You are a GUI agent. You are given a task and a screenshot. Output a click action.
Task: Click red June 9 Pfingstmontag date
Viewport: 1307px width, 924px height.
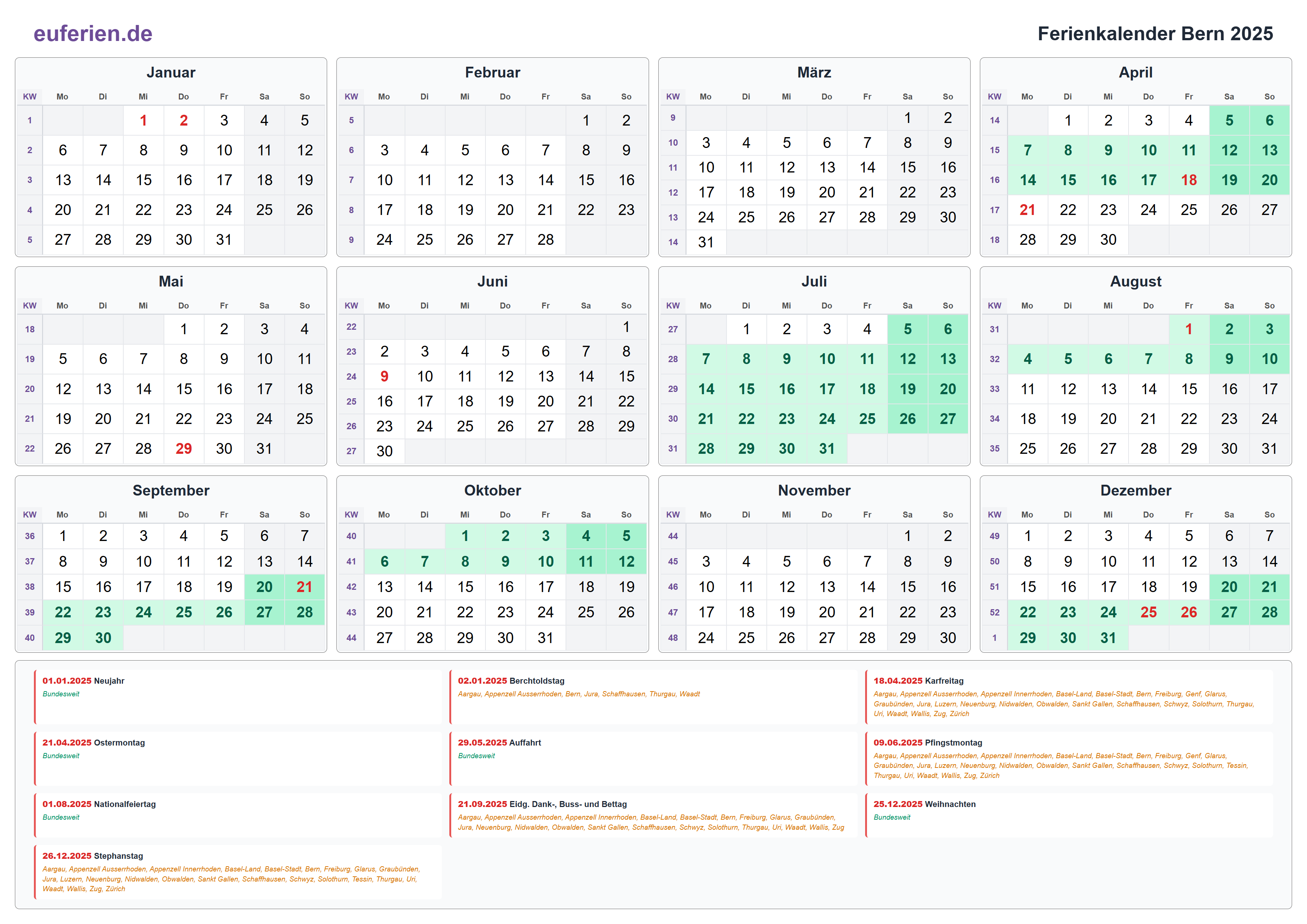[x=384, y=376]
